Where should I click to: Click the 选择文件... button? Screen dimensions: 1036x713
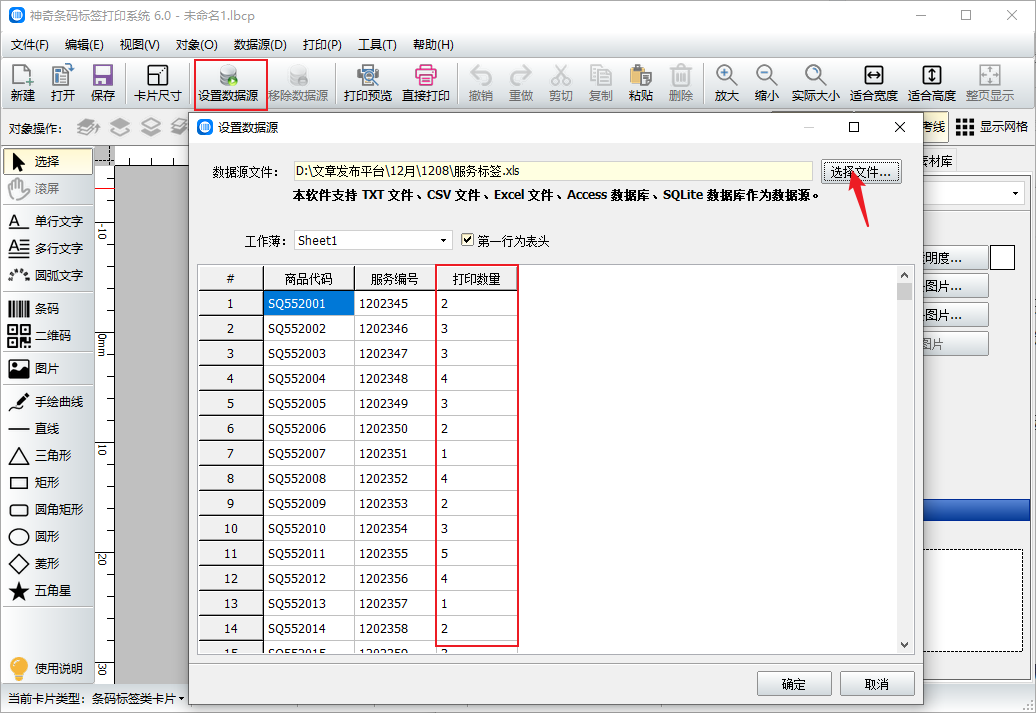[861, 172]
